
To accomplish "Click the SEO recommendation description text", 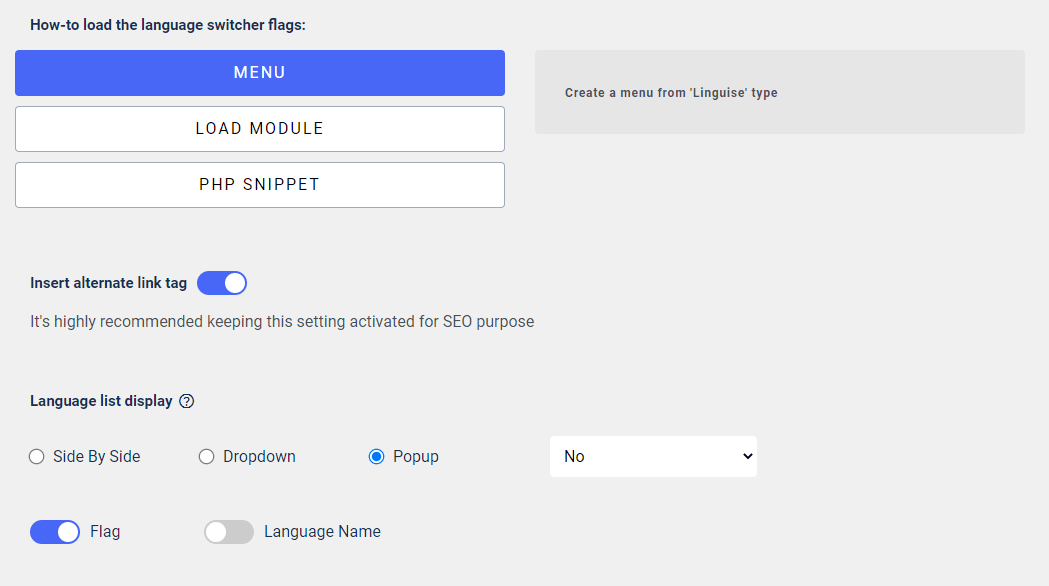I will pyautogui.click(x=282, y=322).
